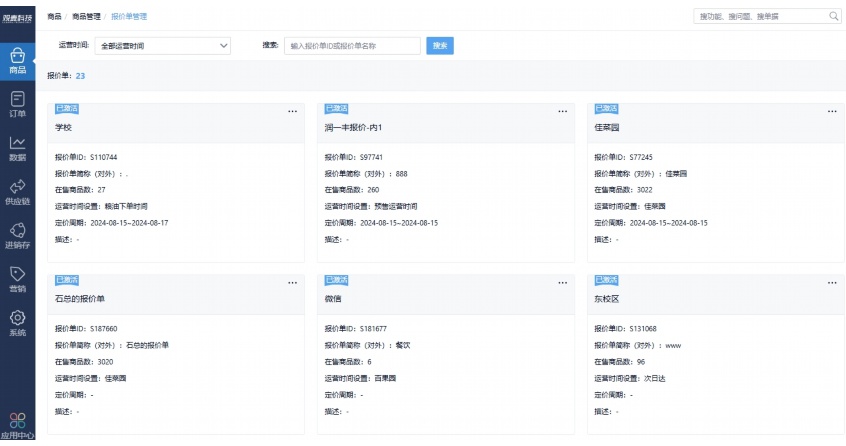
Task: Click quotation ID S97741
Action: tap(371, 157)
